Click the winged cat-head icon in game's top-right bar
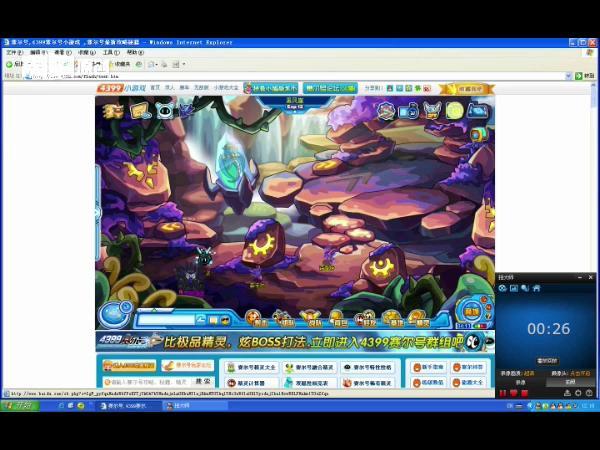This screenshot has width=600, height=450. [x=432, y=111]
